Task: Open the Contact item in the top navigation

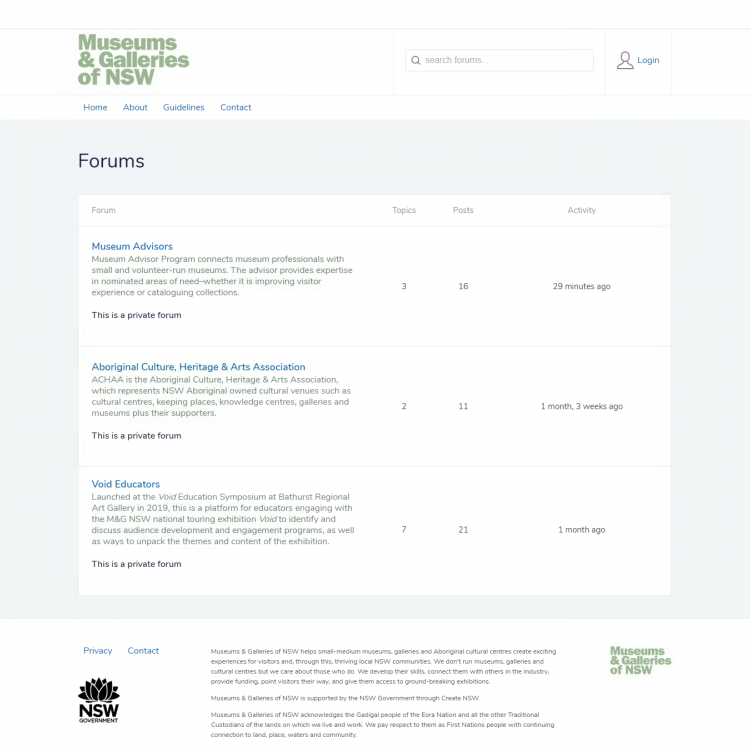Action: (235, 107)
